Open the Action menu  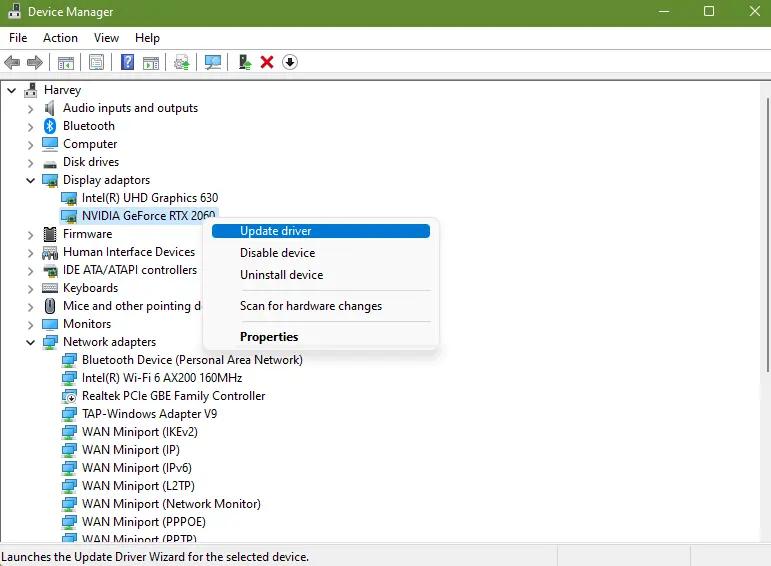pyautogui.click(x=60, y=38)
